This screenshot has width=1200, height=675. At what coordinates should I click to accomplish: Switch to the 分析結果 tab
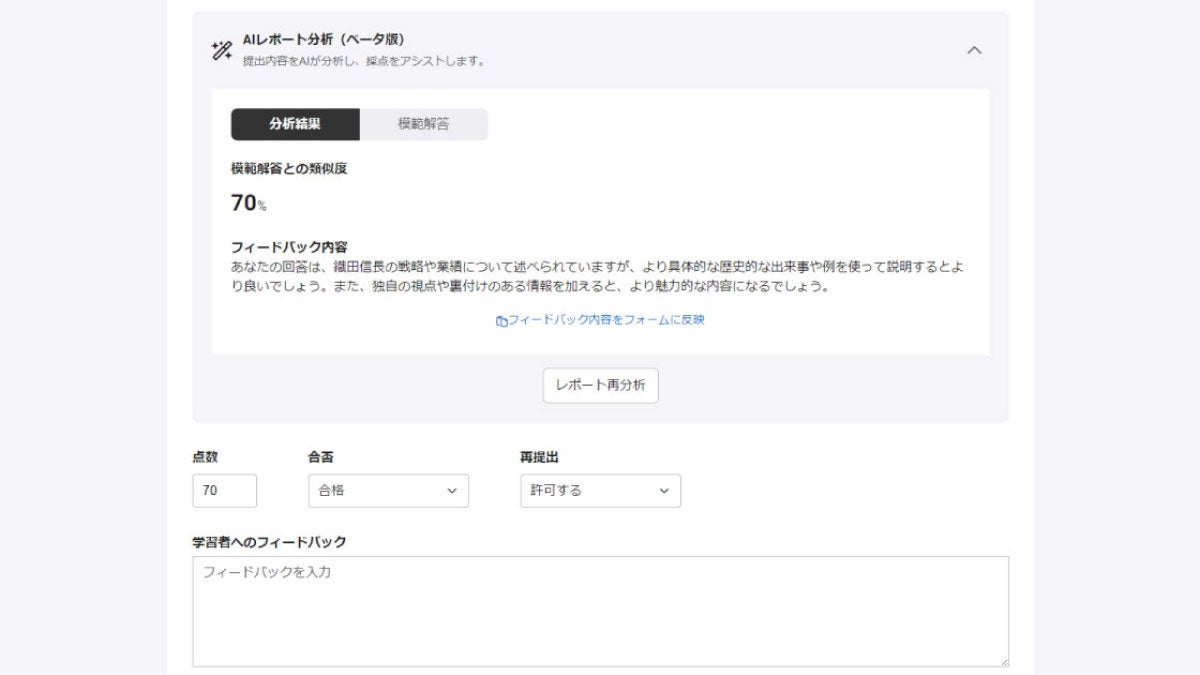coord(295,124)
